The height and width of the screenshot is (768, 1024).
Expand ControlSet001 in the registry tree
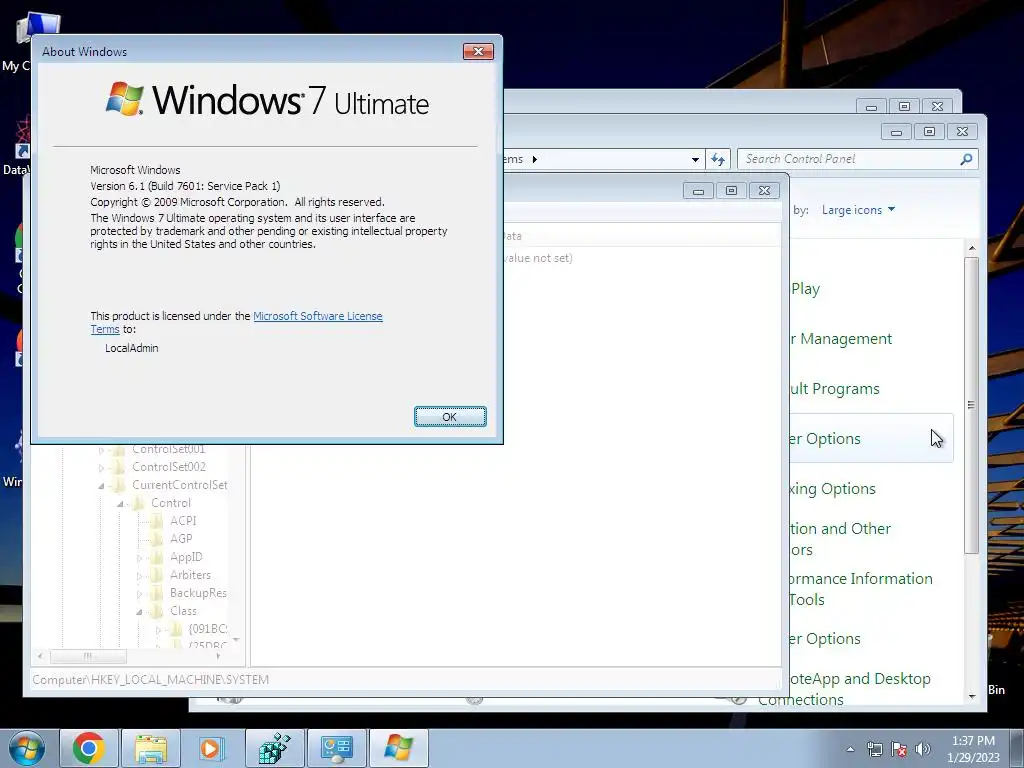tap(101, 450)
